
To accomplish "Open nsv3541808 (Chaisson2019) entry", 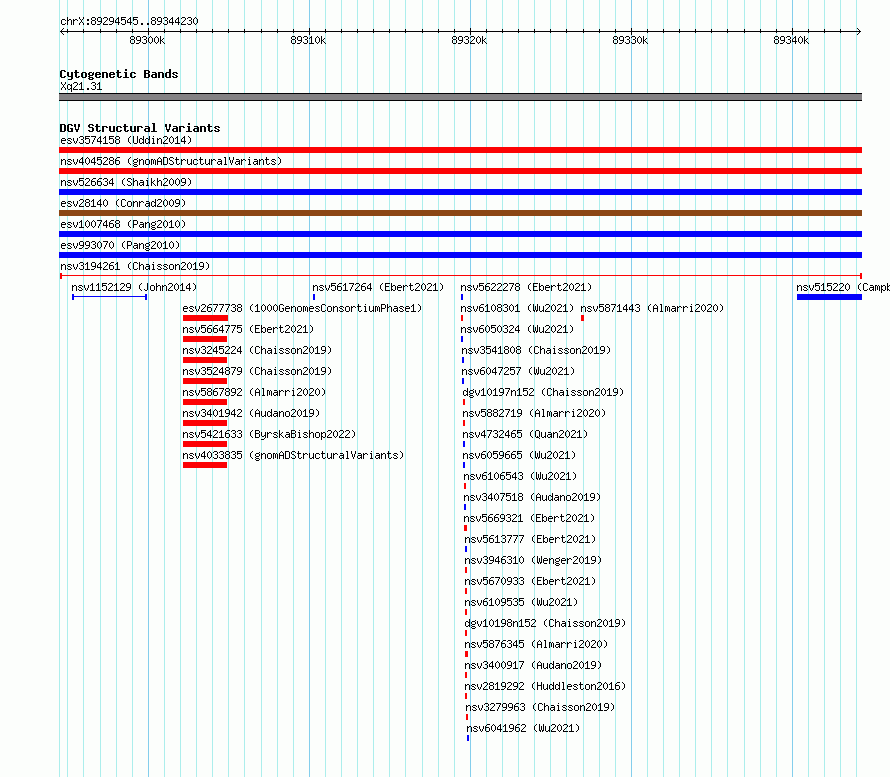I will pos(536,350).
